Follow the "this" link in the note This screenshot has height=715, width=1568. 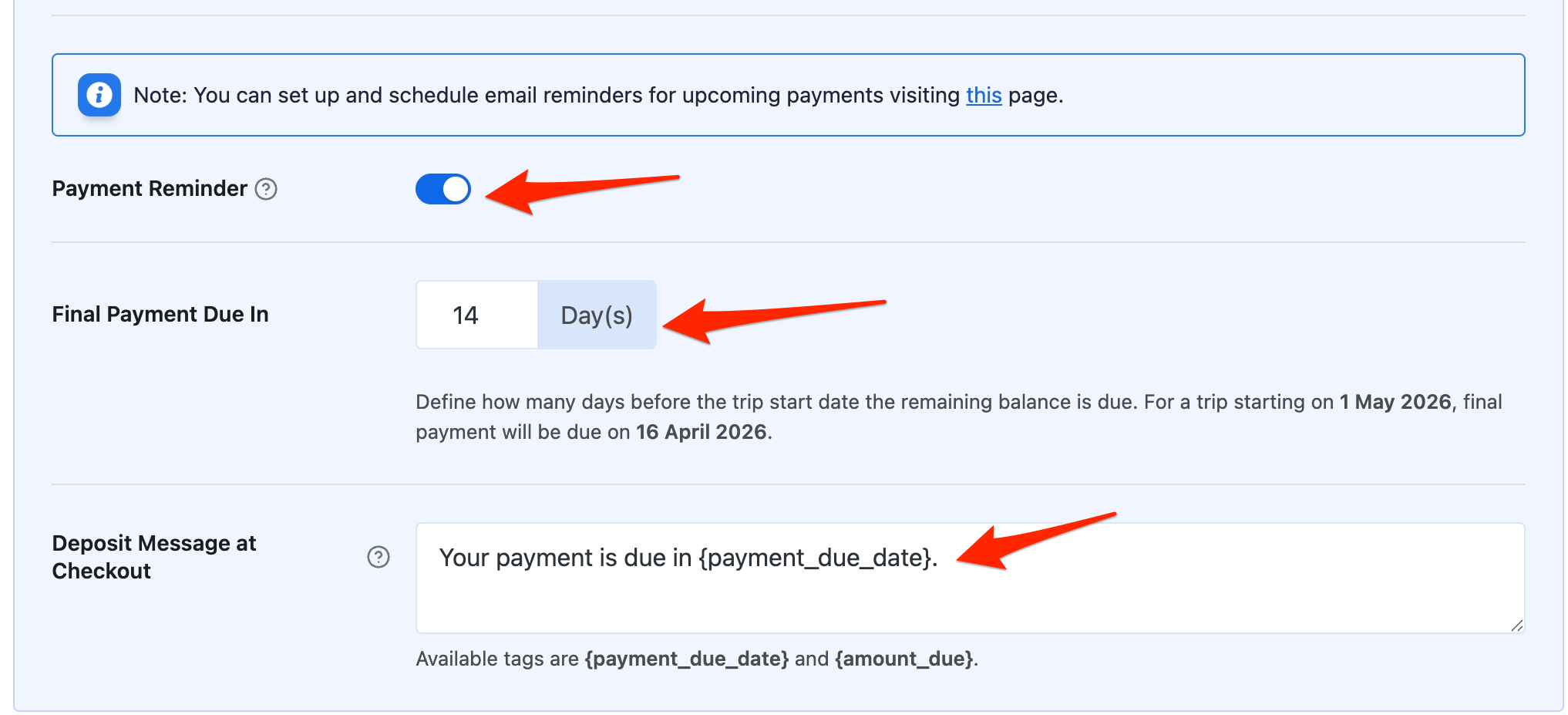point(984,95)
